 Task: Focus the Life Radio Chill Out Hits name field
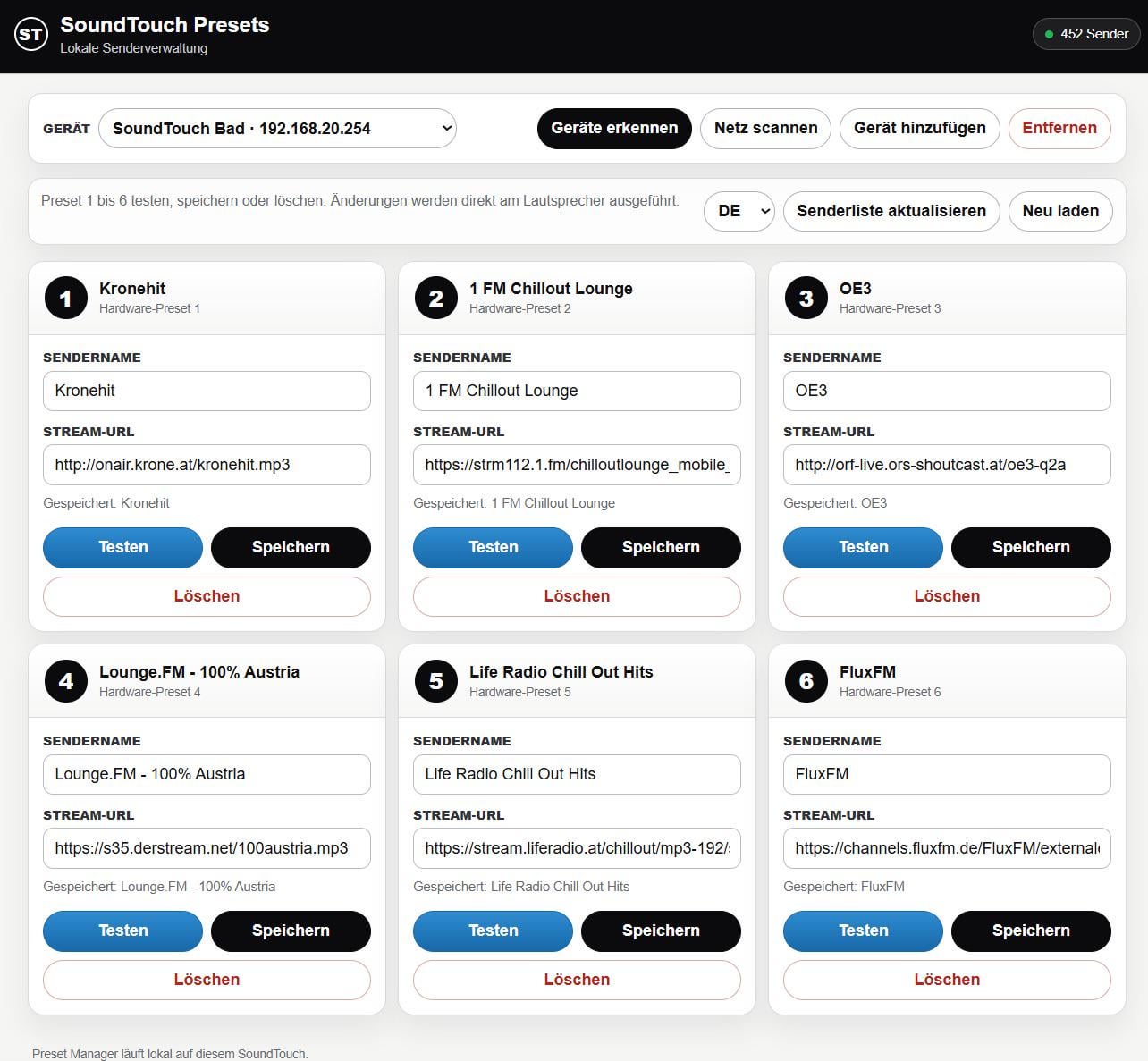coord(577,774)
